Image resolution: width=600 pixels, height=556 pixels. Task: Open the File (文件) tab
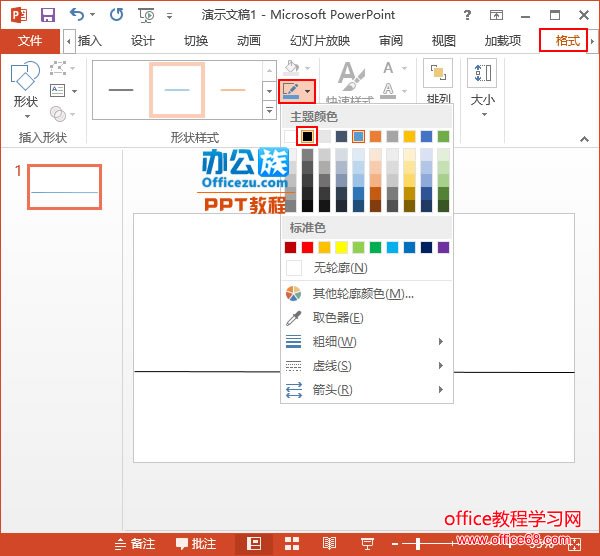click(x=30, y=41)
